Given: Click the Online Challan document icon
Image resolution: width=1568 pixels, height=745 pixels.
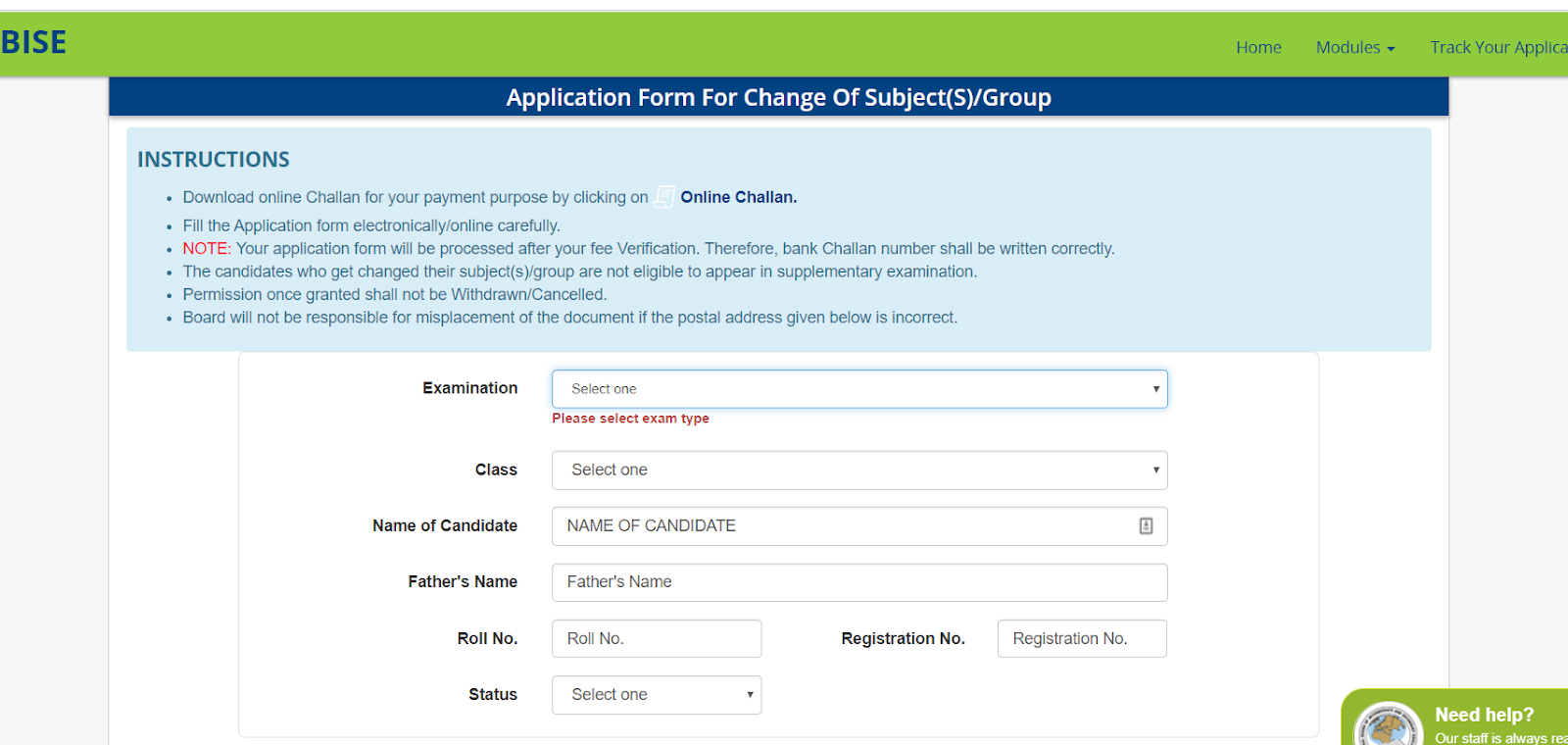Looking at the screenshot, I should point(664,197).
